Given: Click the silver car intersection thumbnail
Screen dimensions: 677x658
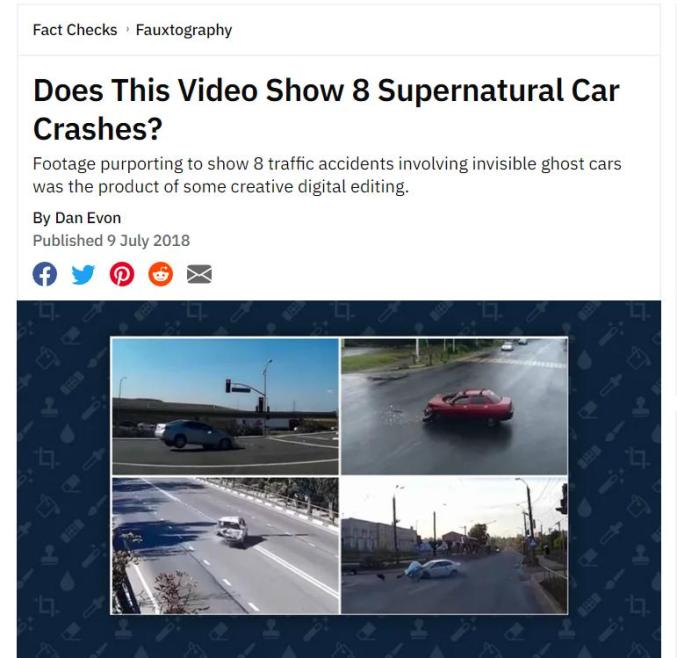Looking at the screenshot, I should 225,406.
